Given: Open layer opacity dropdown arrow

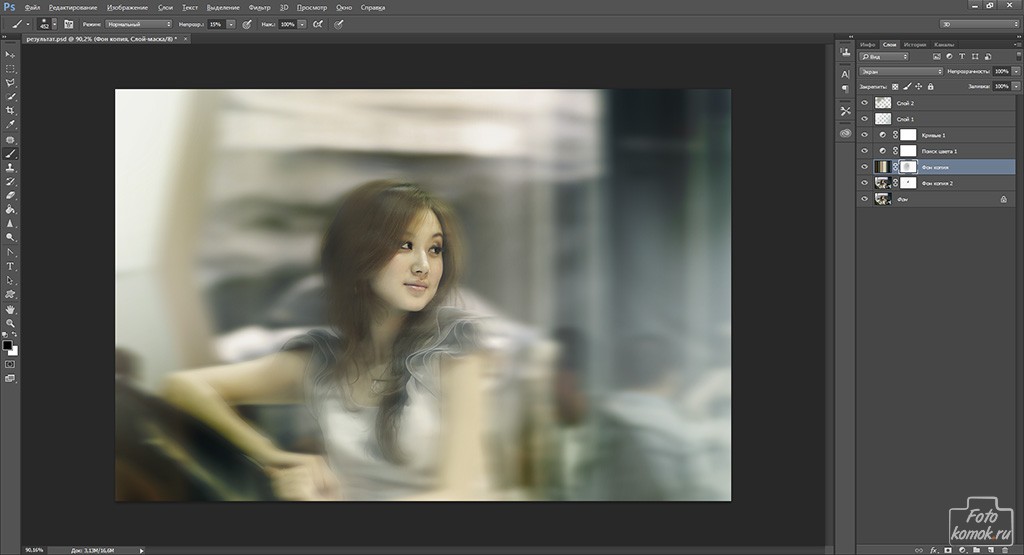Looking at the screenshot, I should tap(1016, 71).
